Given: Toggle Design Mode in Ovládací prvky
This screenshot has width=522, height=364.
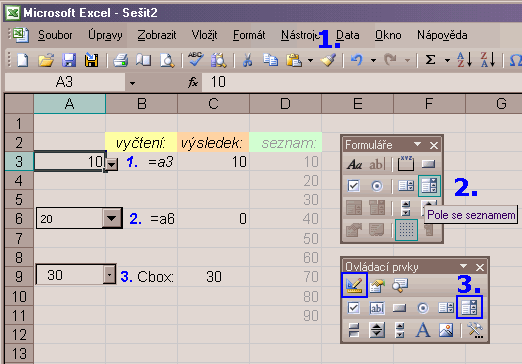Looking at the screenshot, I should (354, 285).
